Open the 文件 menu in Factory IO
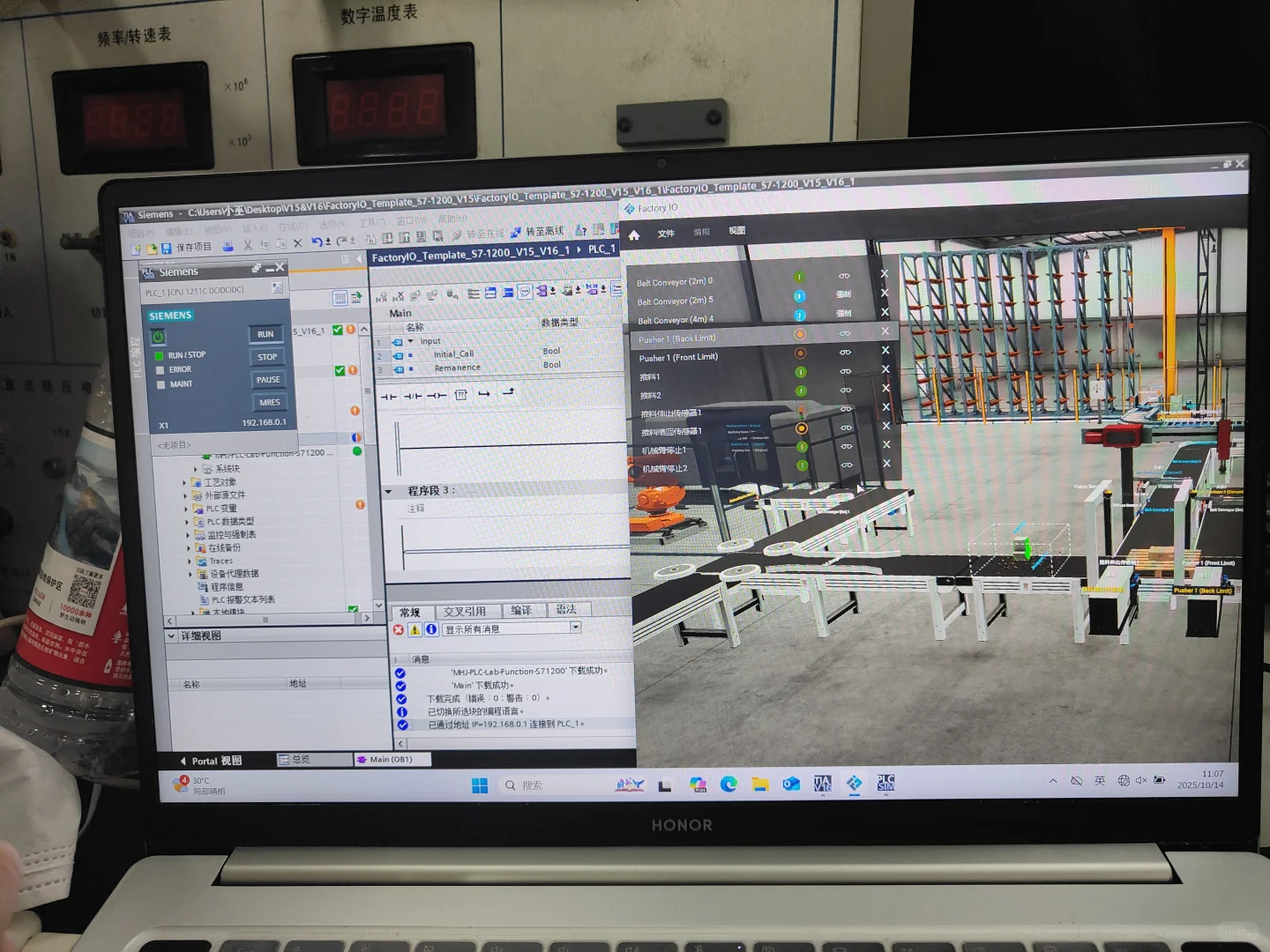 [666, 234]
